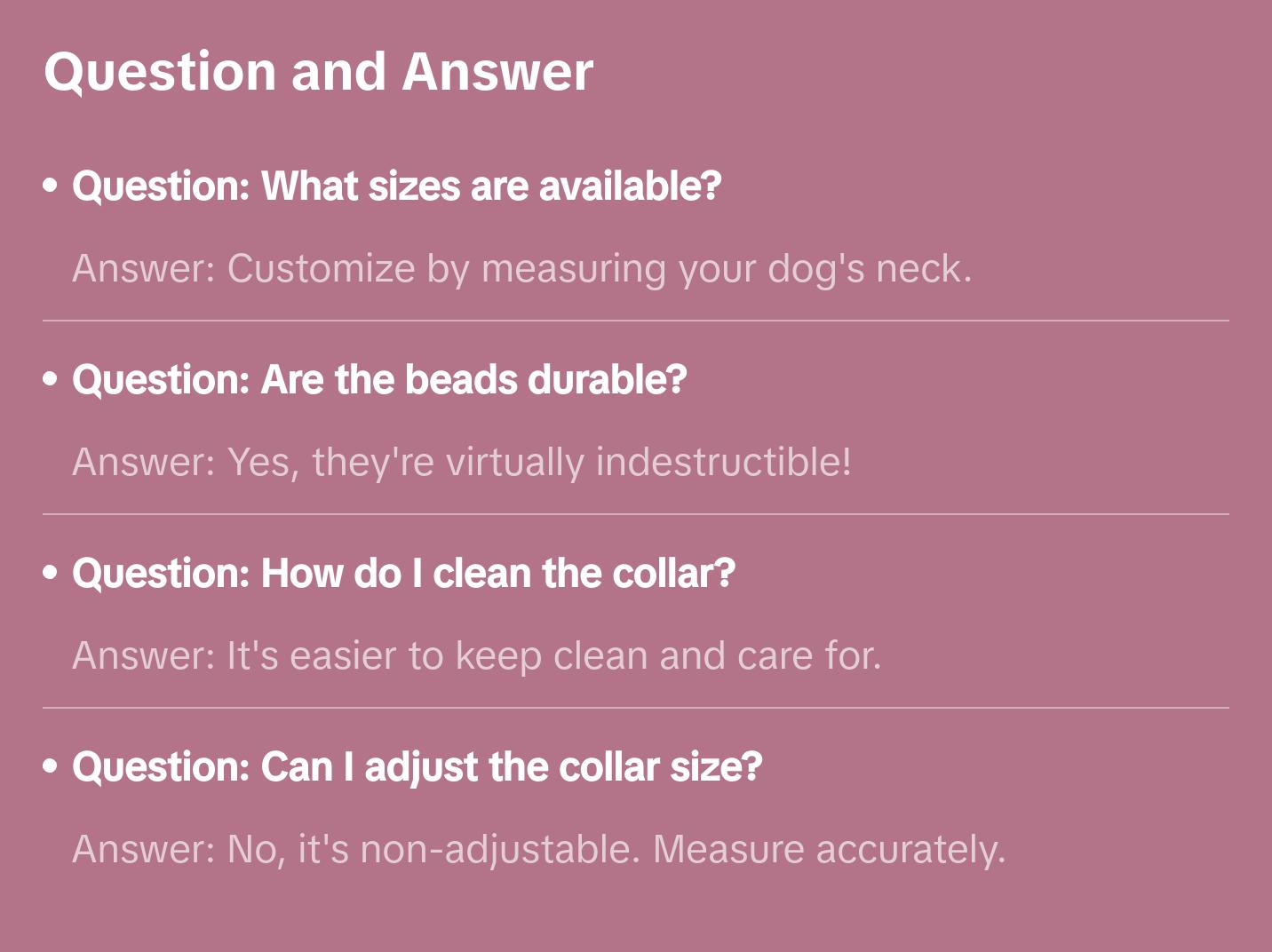Open the "Are the beads durable?" question
The height and width of the screenshot is (952, 1272).
tap(379, 380)
